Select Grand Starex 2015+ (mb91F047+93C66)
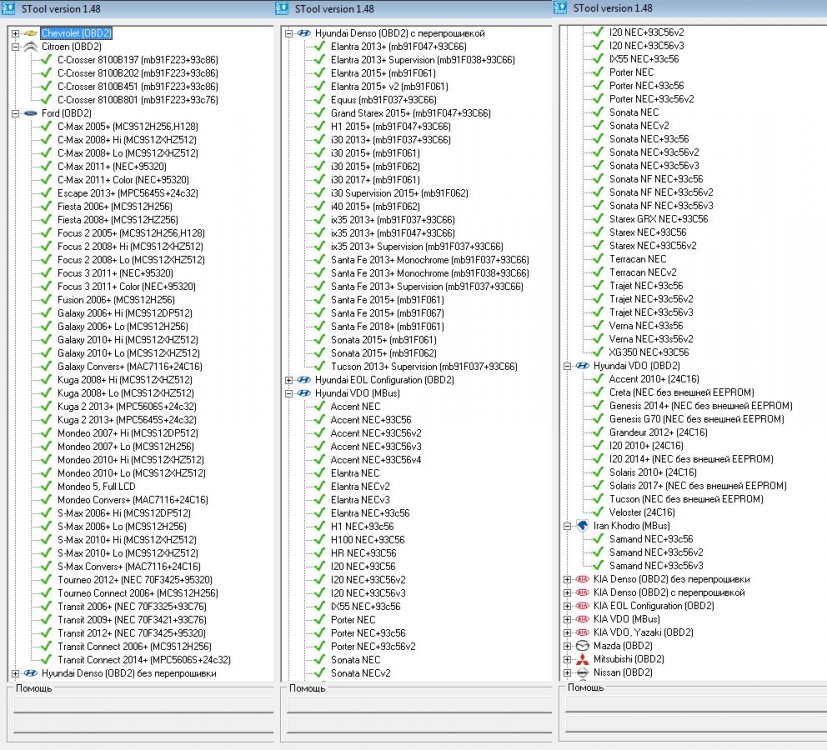 click(x=411, y=113)
